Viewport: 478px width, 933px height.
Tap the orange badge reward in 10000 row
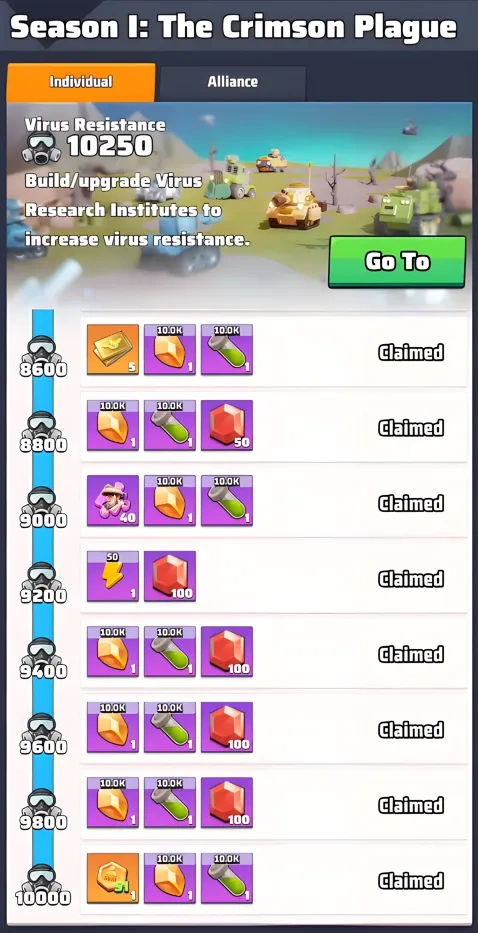[113, 878]
